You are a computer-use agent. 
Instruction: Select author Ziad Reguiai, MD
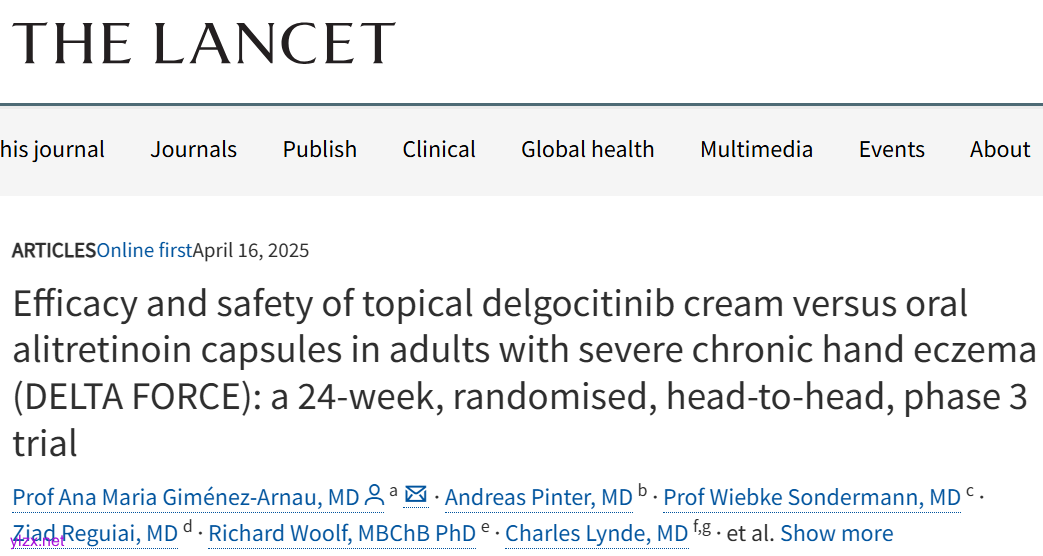pyautogui.click(x=95, y=534)
